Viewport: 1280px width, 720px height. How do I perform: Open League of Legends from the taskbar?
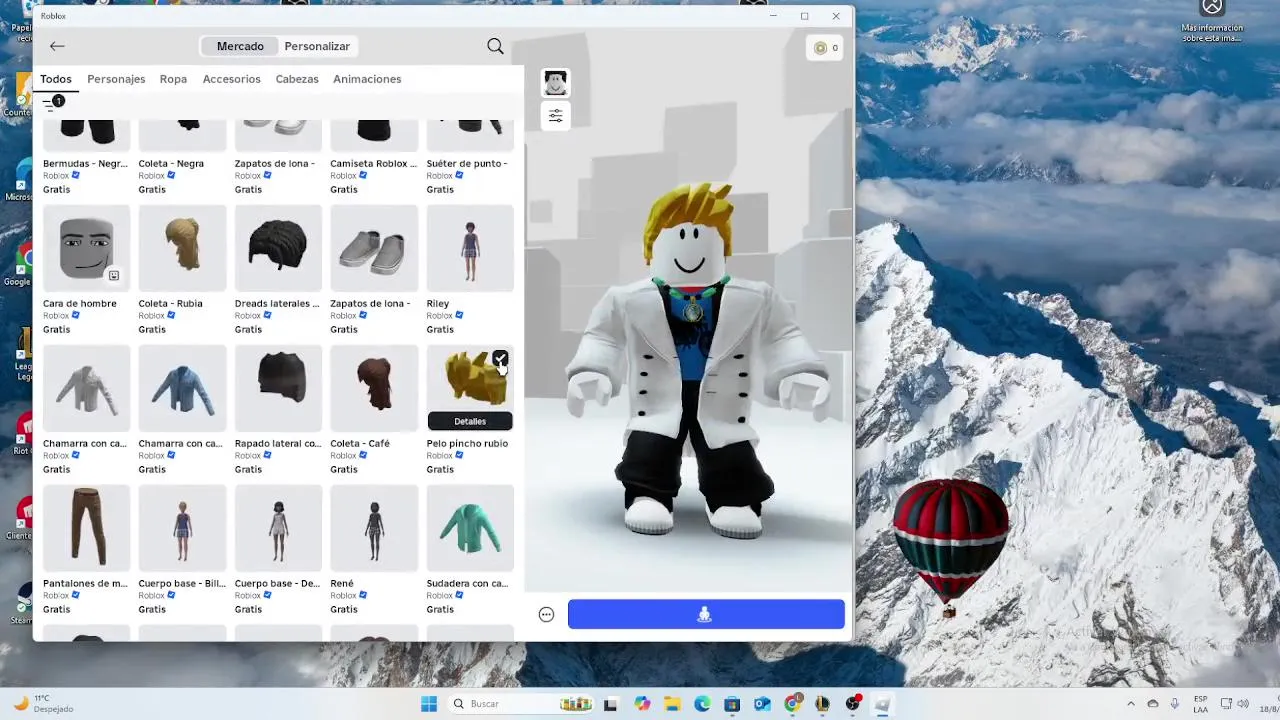click(x=822, y=704)
